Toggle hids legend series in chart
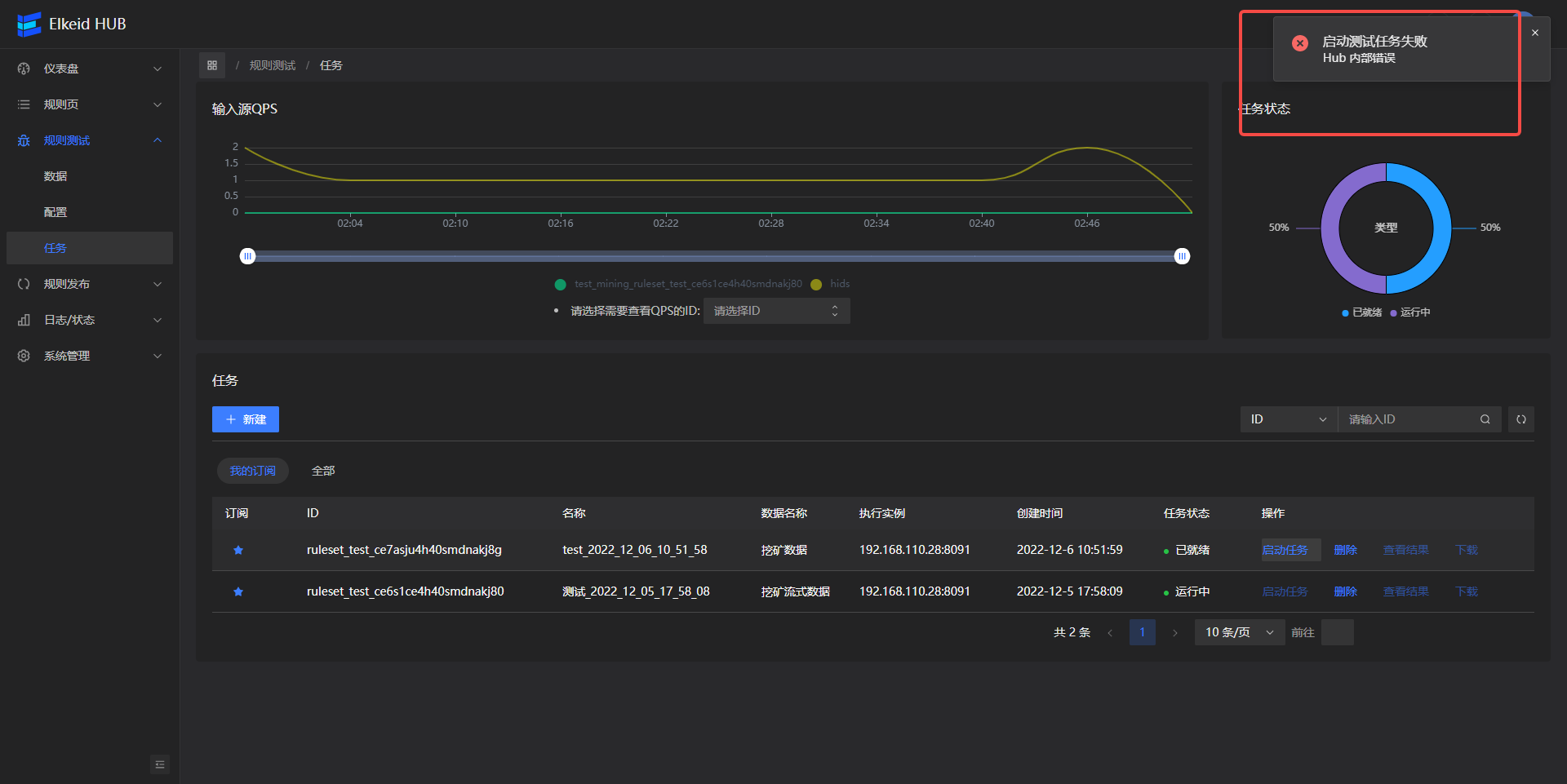 tap(831, 284)
